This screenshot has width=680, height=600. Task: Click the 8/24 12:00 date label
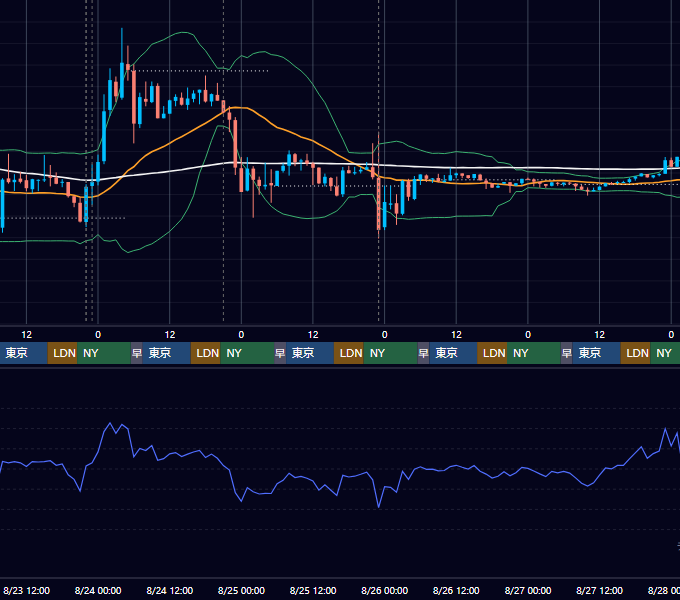[170, 590]
